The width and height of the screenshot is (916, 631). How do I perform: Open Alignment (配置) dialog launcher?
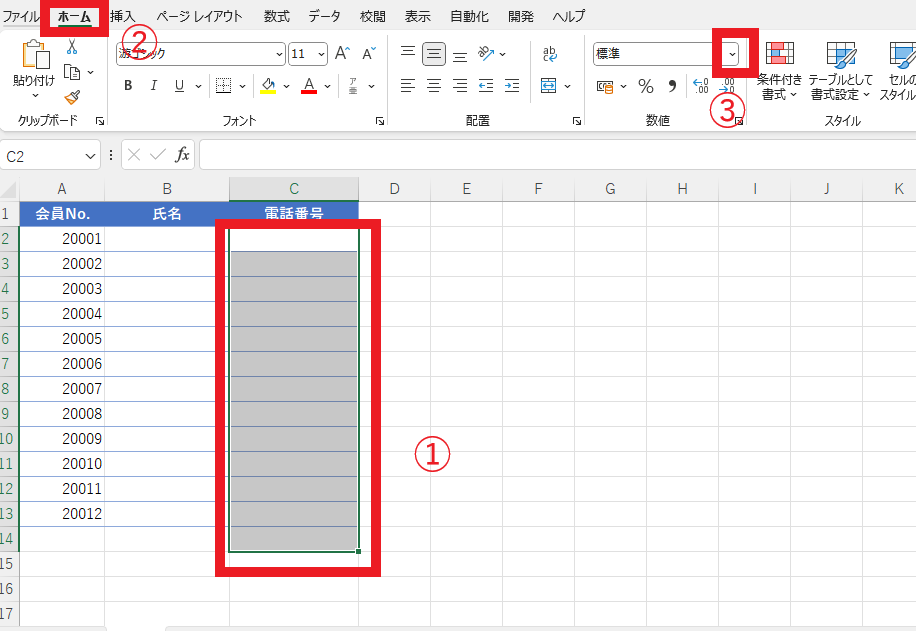(577, 121)
